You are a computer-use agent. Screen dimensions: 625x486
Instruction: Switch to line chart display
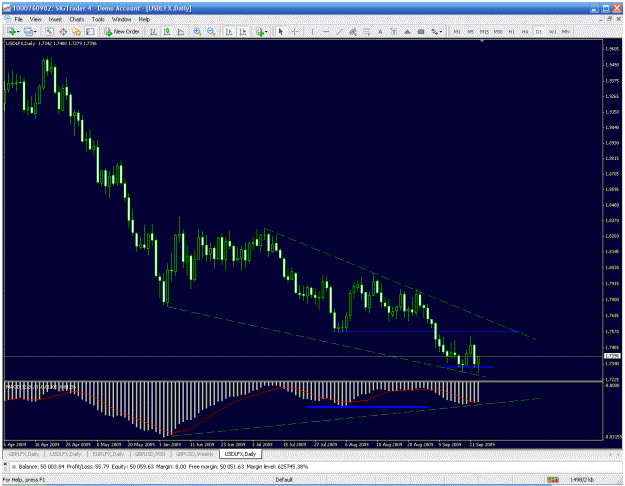(181, 31)
